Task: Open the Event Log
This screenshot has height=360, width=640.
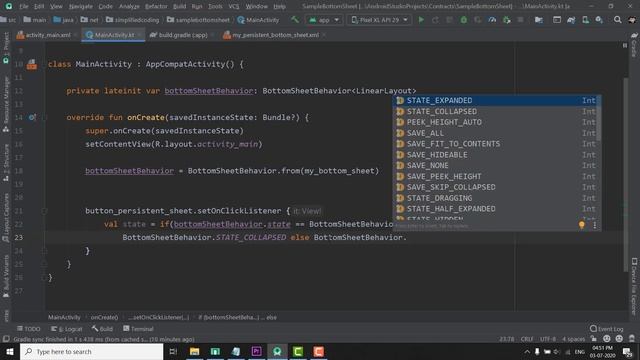Action: click(x=607, y=329)
